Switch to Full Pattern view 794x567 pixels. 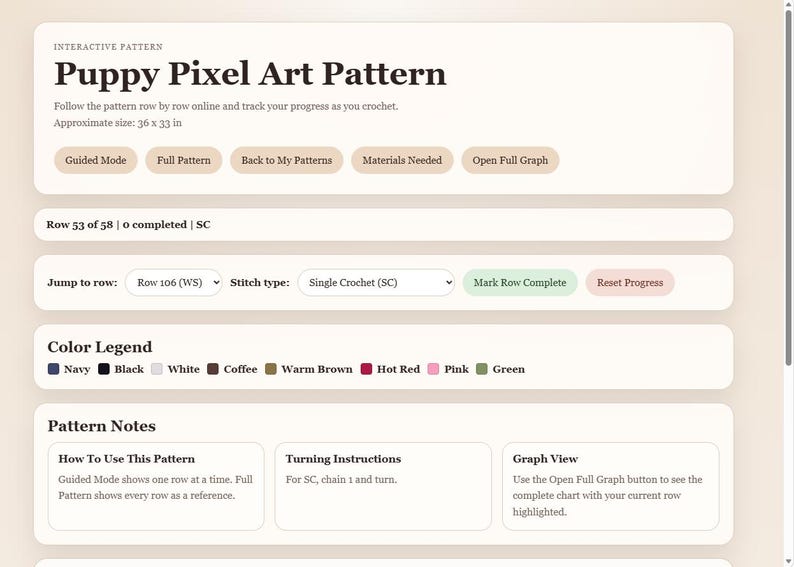[x=184, y=160]
